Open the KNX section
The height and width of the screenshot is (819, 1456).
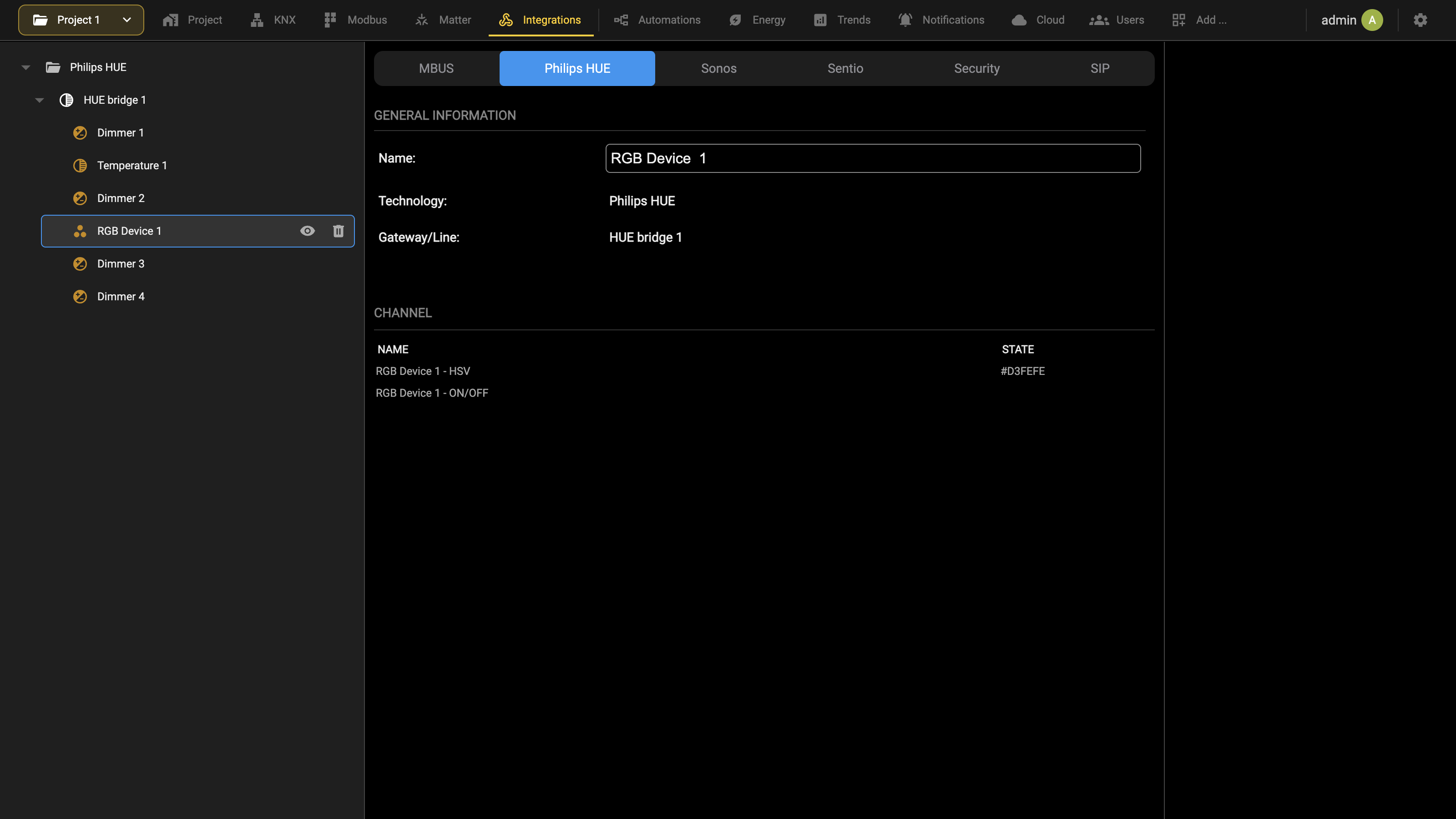coord(273,20)
